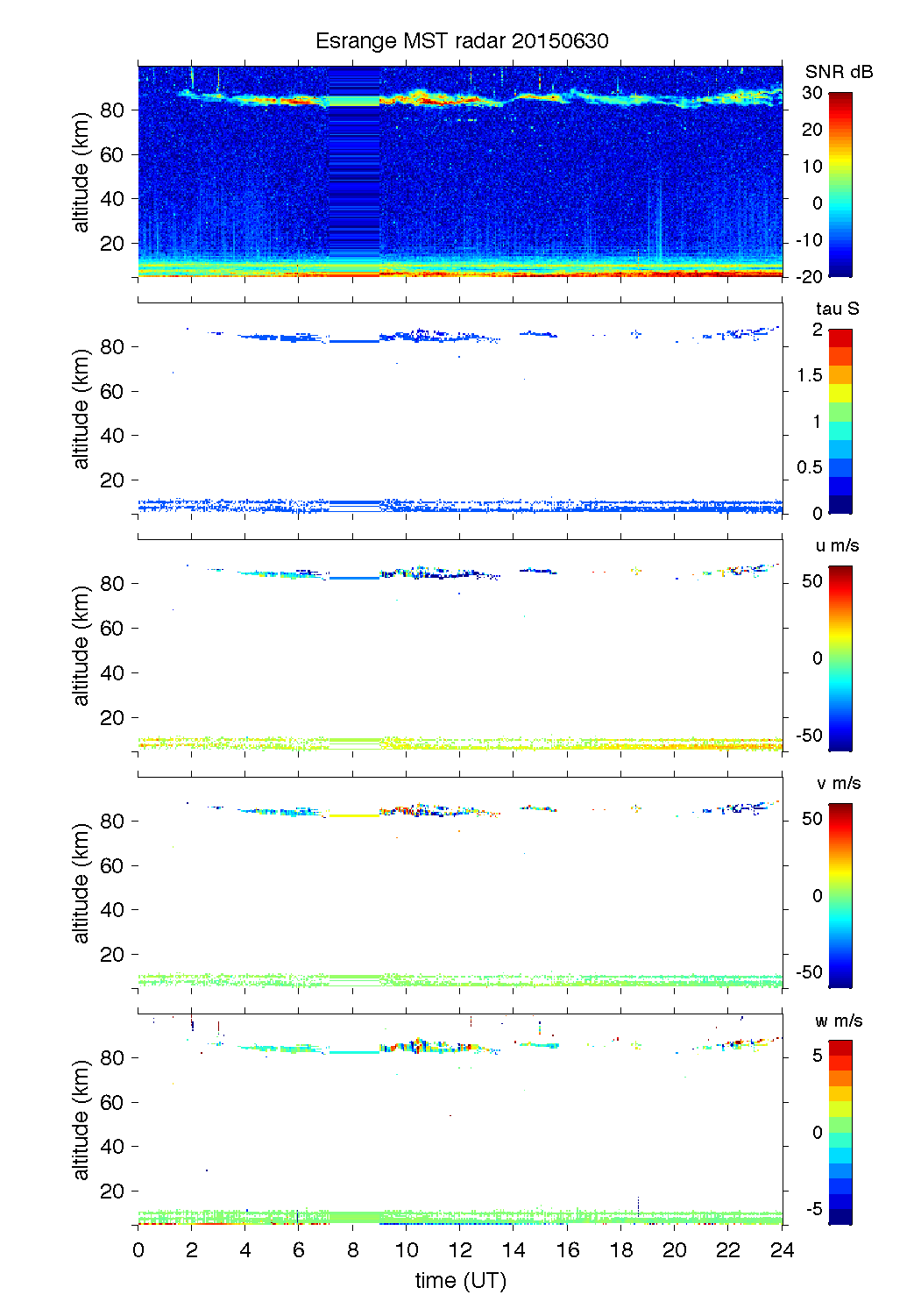Click the 0 tick label on time axis
The width and height of the screenshot is (921, 1316).
tap(138, 1250)
